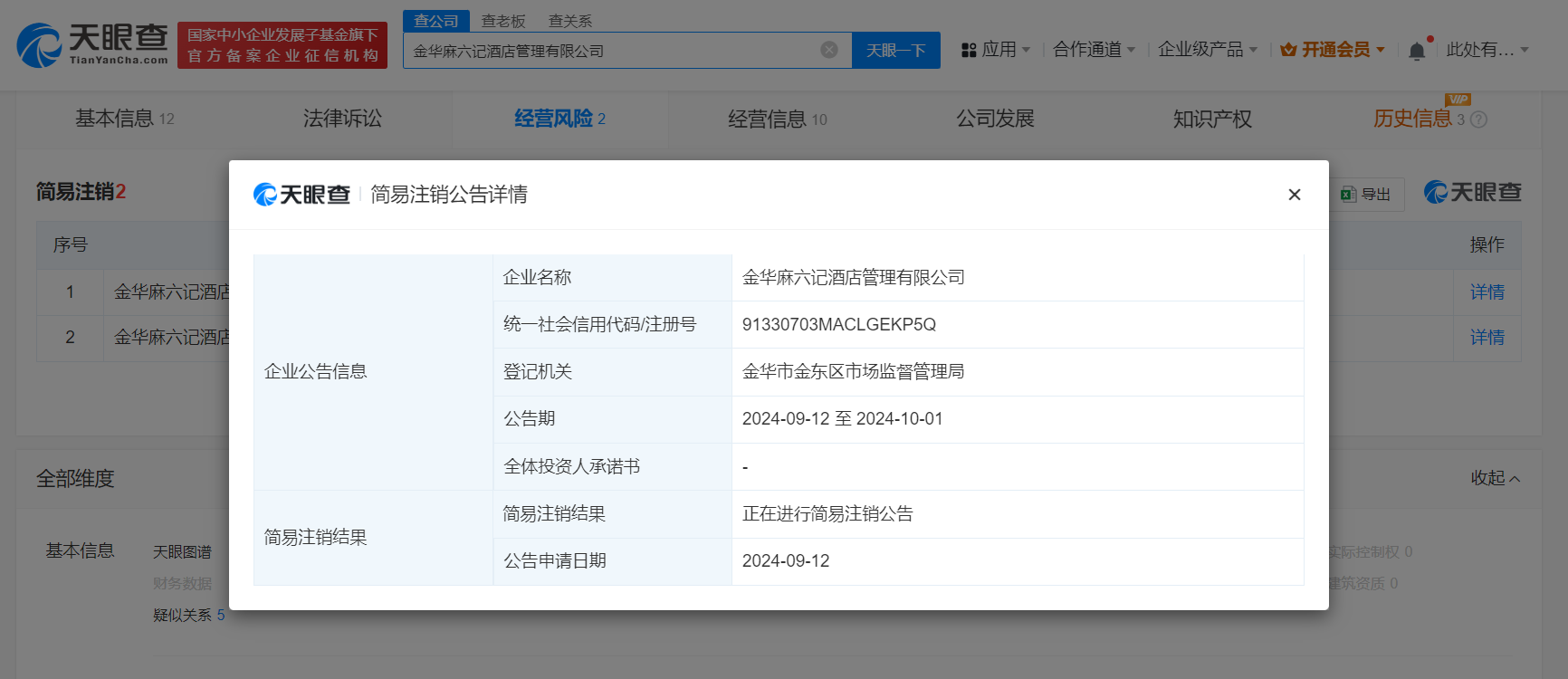1568x679 pixels.
Task: Switch to the 查关系 search tab
Action: click(x=570, y=21)
